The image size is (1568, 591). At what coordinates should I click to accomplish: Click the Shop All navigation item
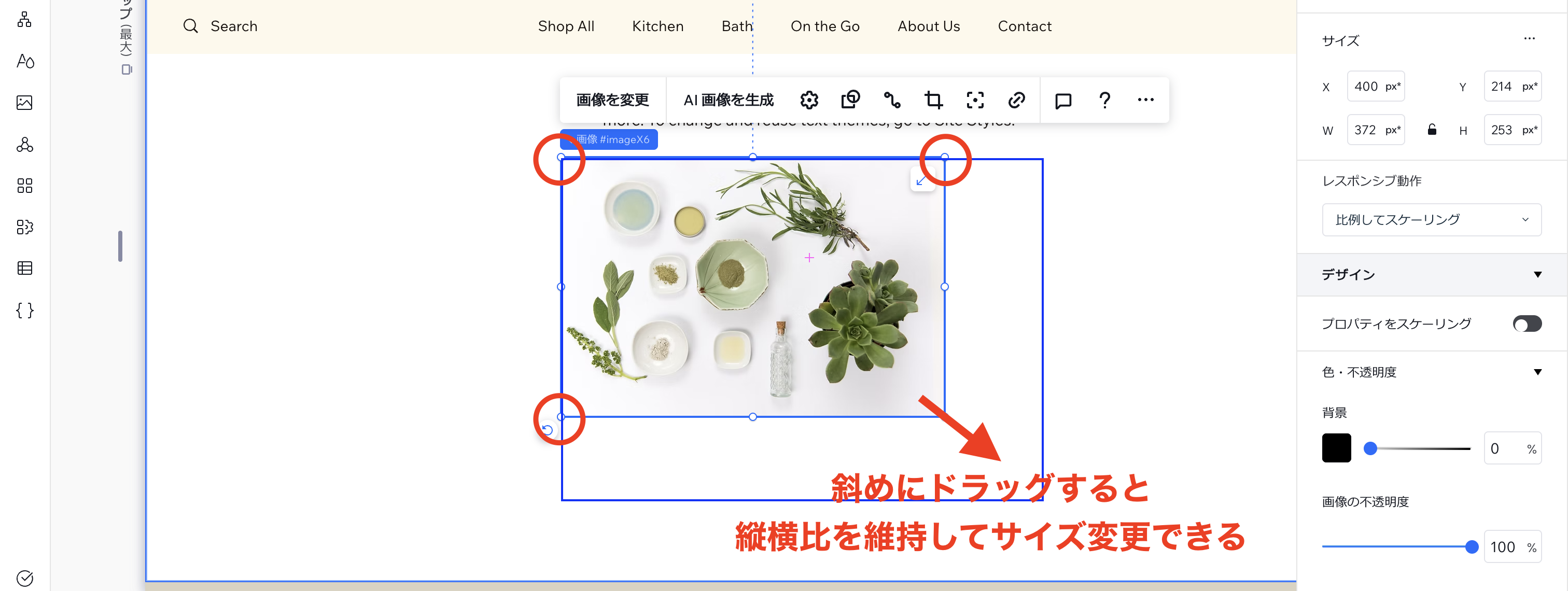pyautogui.click(x=566, y=26)
